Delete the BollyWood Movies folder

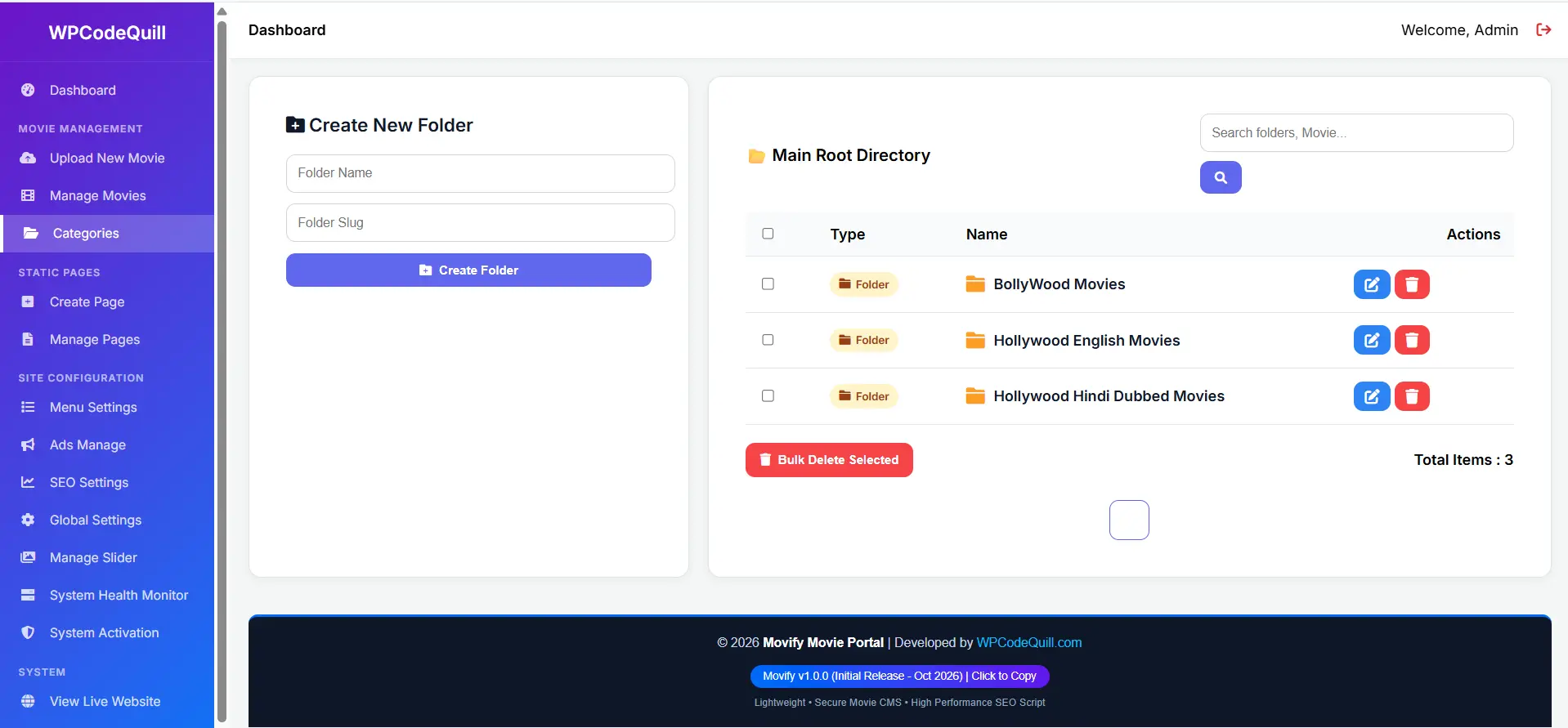[1412, 284]
